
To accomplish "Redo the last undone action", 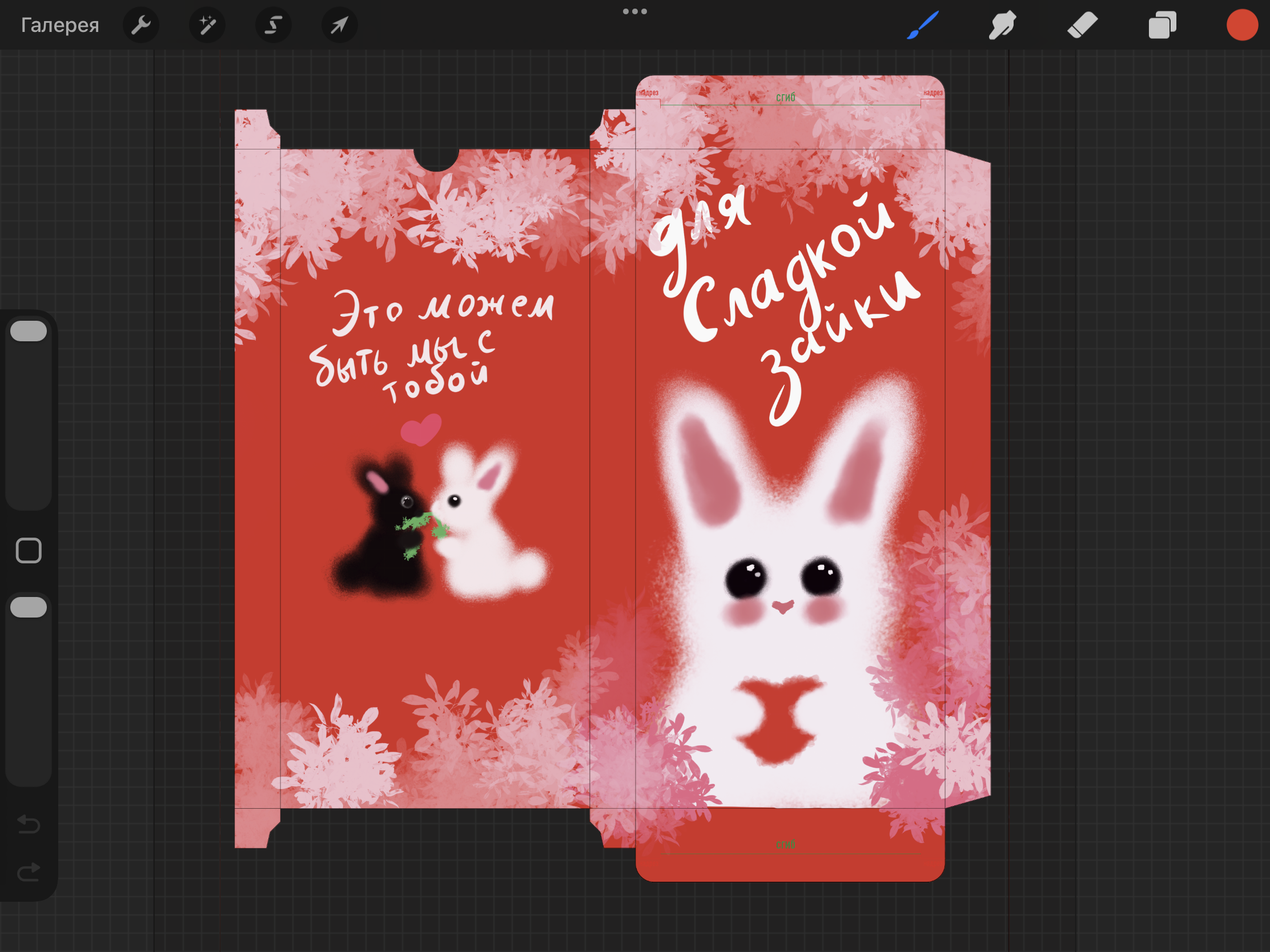I will [x=29, y=872].
